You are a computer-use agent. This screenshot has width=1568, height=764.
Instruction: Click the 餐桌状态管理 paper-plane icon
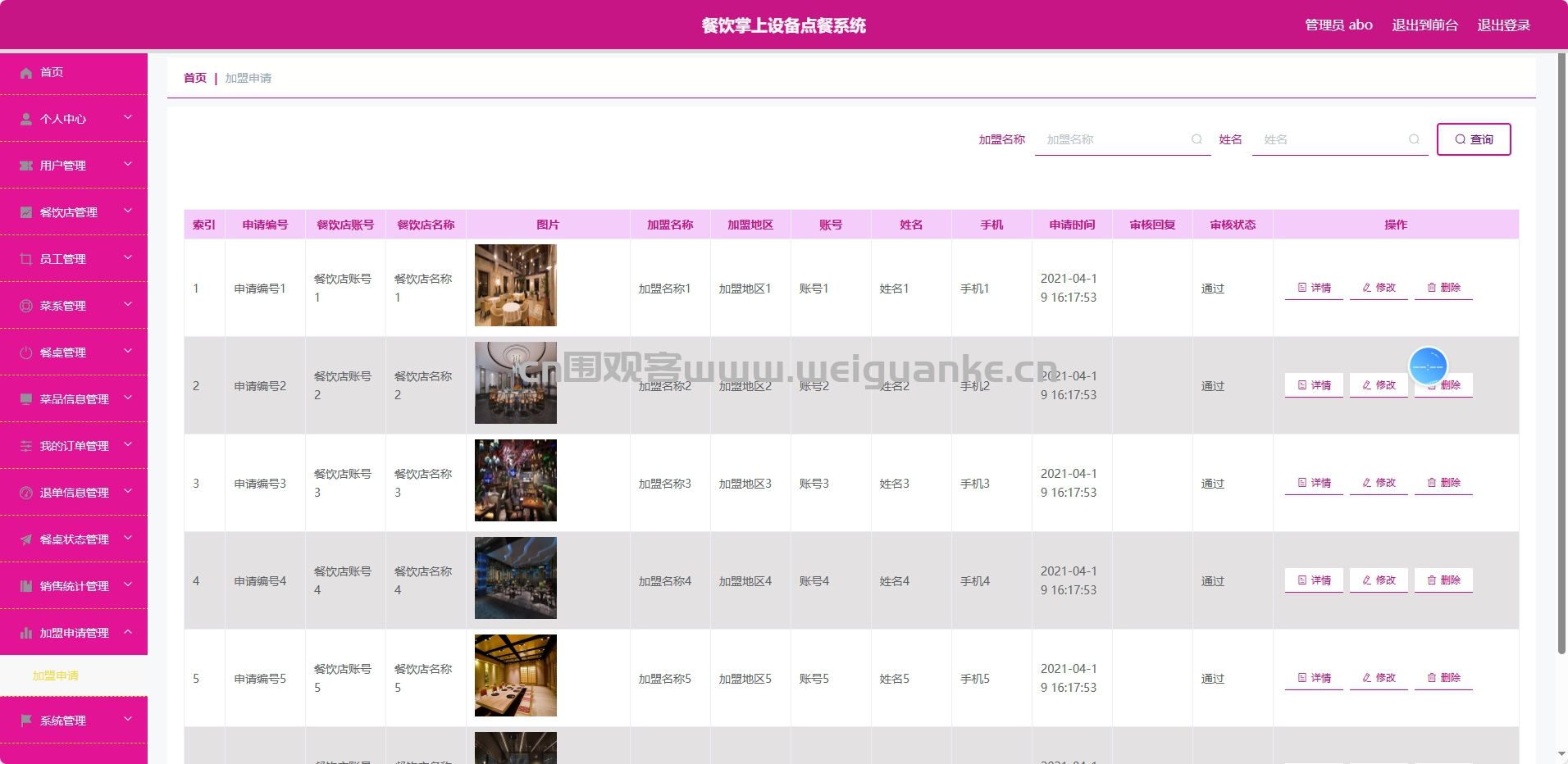tap(26, 539)
